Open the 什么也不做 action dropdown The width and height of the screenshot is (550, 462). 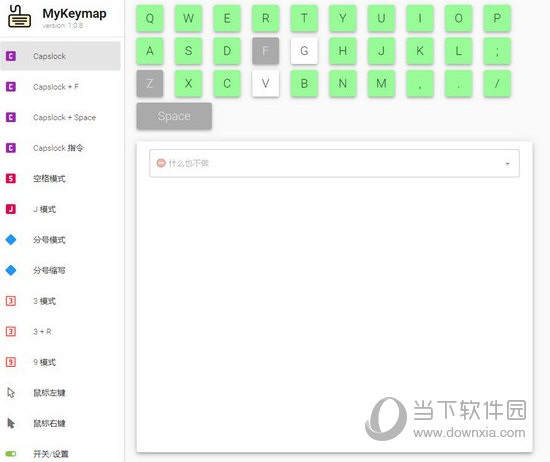coord(334,163)
